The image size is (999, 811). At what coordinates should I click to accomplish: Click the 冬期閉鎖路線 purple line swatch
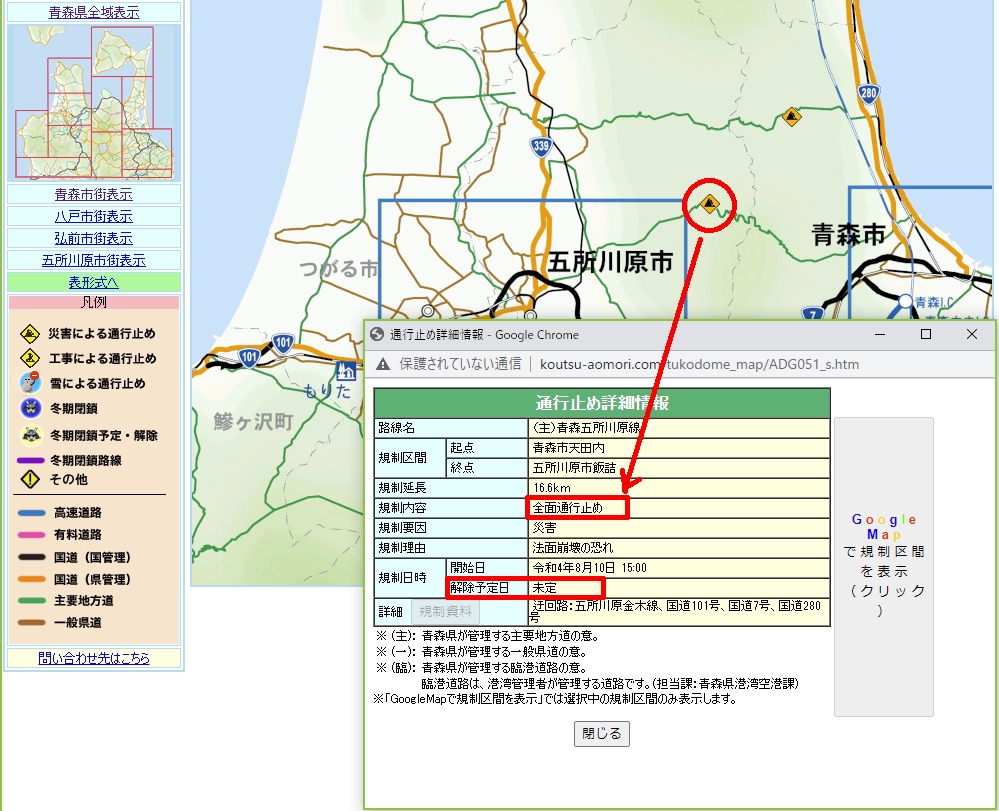(x=30, y=460)
